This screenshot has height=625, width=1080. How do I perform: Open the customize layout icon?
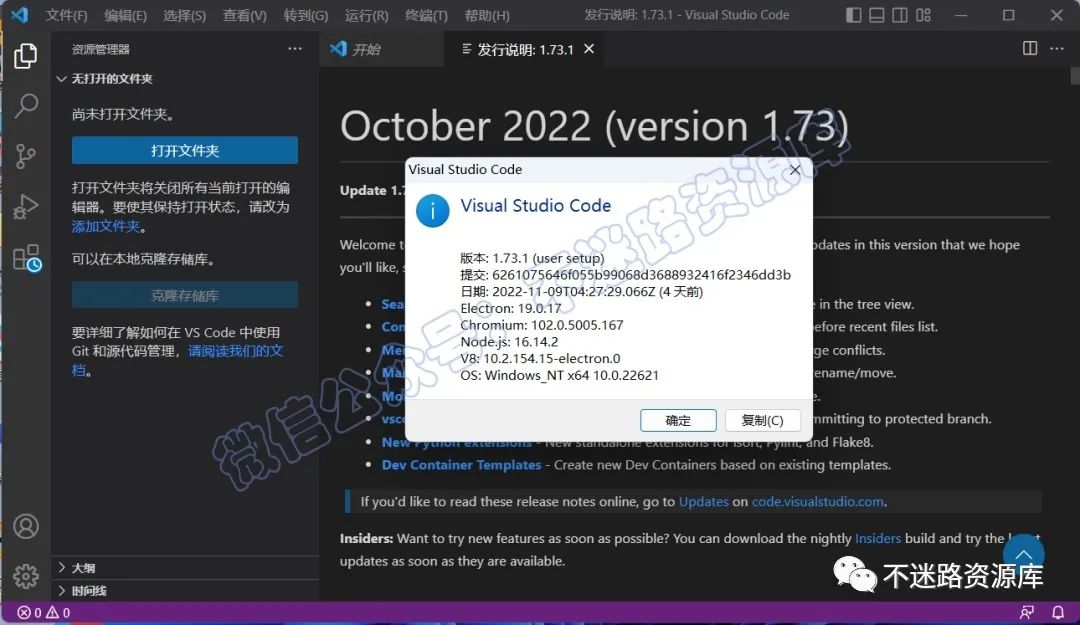tap(924, 15)
